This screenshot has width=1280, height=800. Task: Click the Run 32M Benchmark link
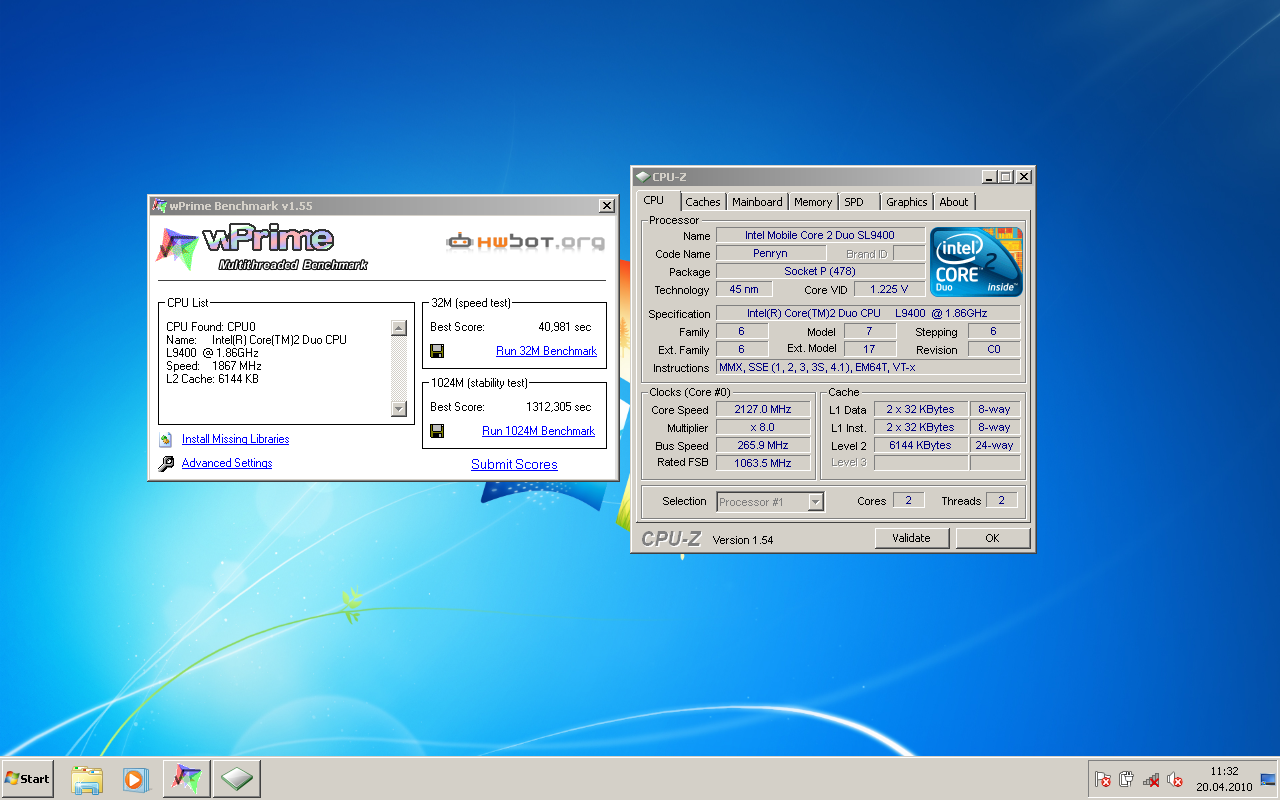pyautogui.click(x=546, y=351)
